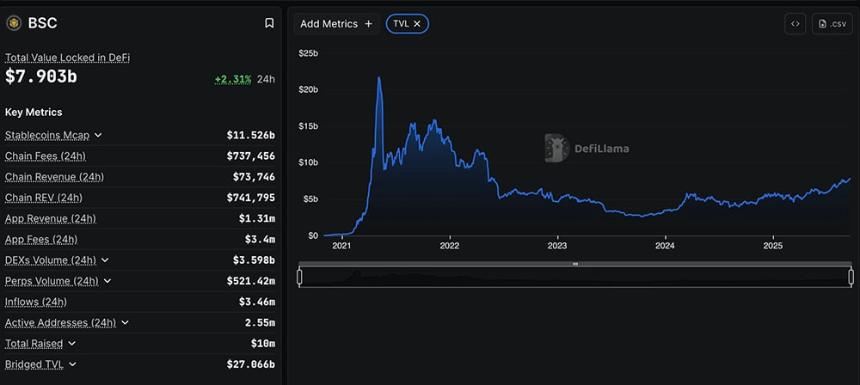The height and width of the screenshot is (385, 860).
Task: Expand the Stablecoins Mcap row
Action: coord(98,135)
